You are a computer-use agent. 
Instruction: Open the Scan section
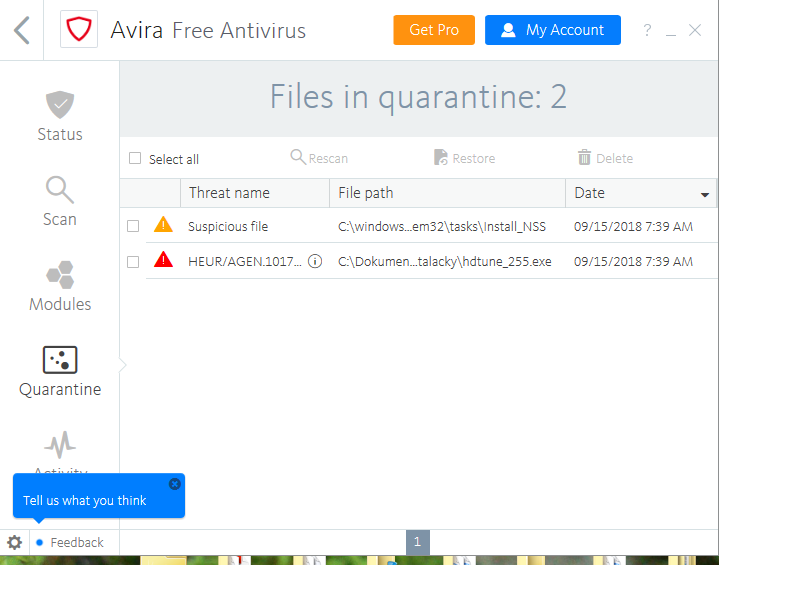coord(60,202)
